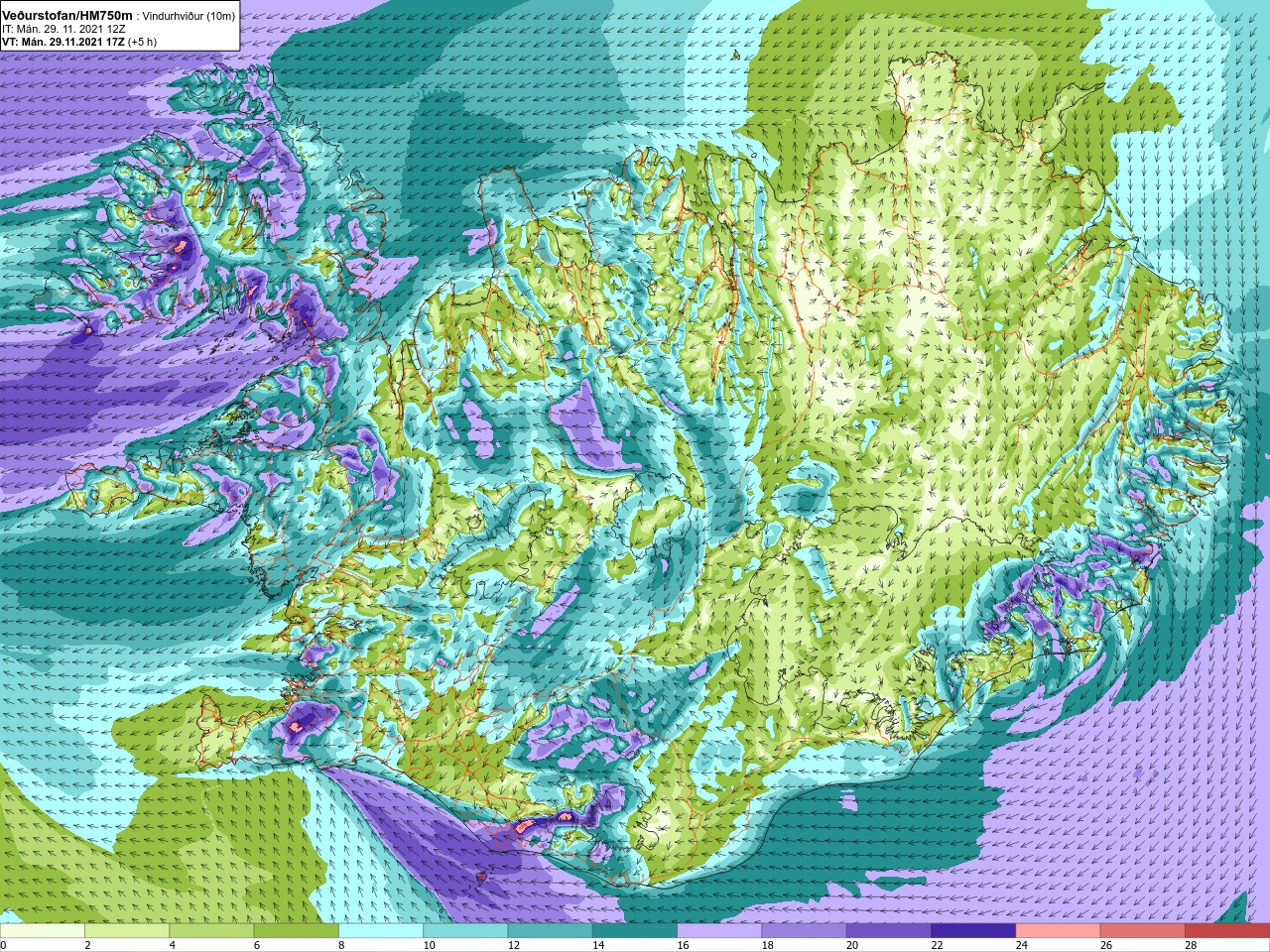Click the legend scale number 0
The height and width of the screenshot is (952, 1270).
(4, 945)
